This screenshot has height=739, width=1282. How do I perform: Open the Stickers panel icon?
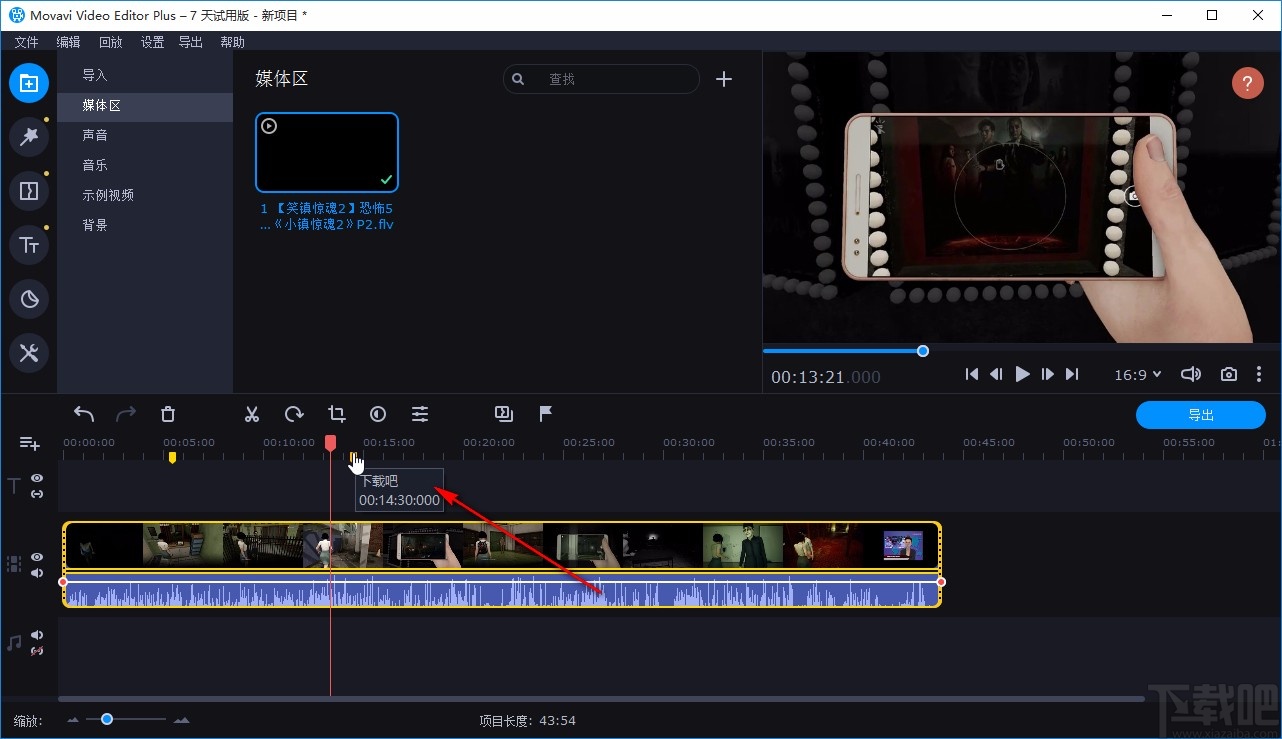pos(29,299)
